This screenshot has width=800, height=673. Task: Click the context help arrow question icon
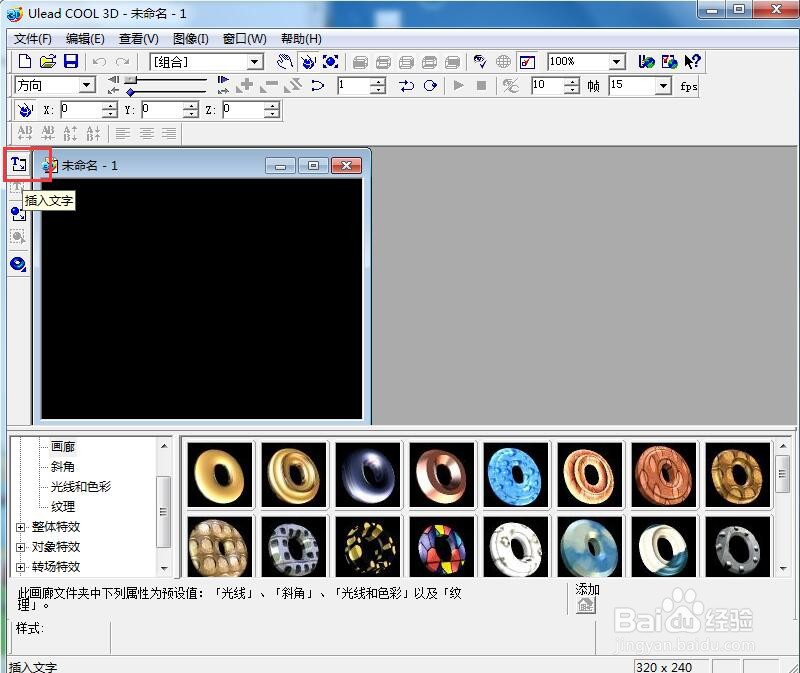pyautogui.click(x=692, y=62)
